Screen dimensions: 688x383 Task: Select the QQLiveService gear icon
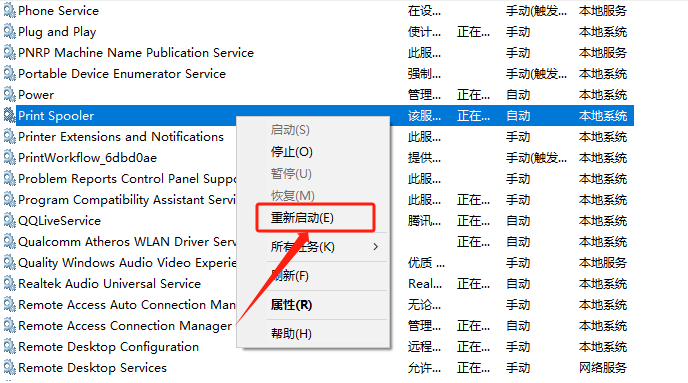click(9, 220)
